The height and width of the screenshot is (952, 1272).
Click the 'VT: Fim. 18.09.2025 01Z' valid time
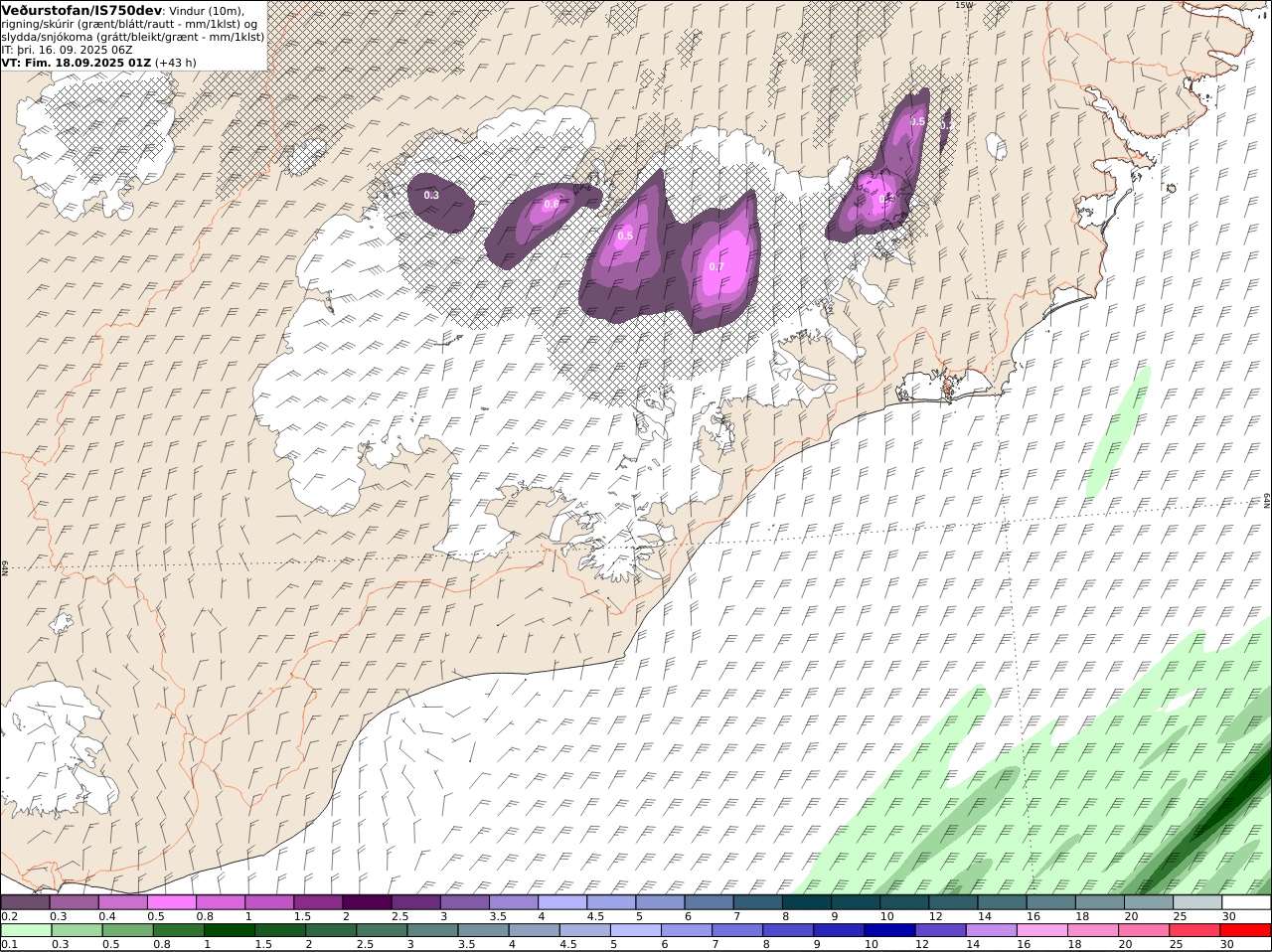[77, 62]
